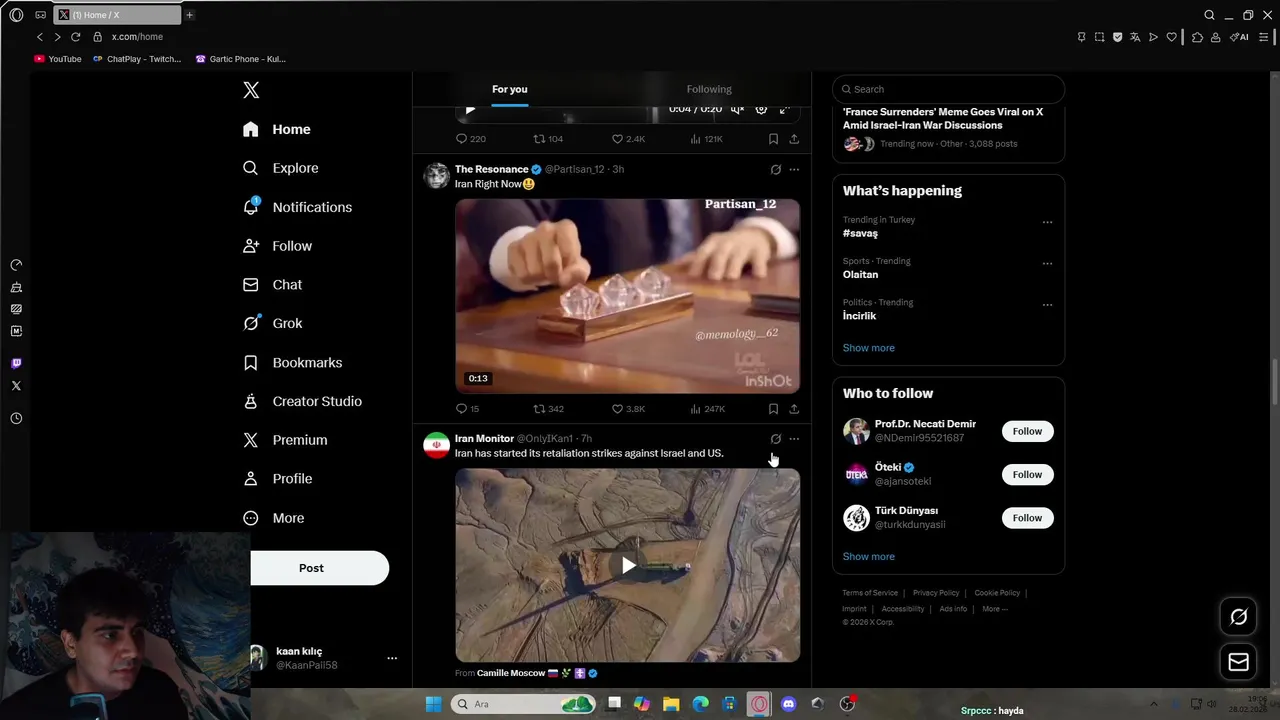1280x720 pixels.
Task: Open the Windows Start menu
Action: [433, 704]
